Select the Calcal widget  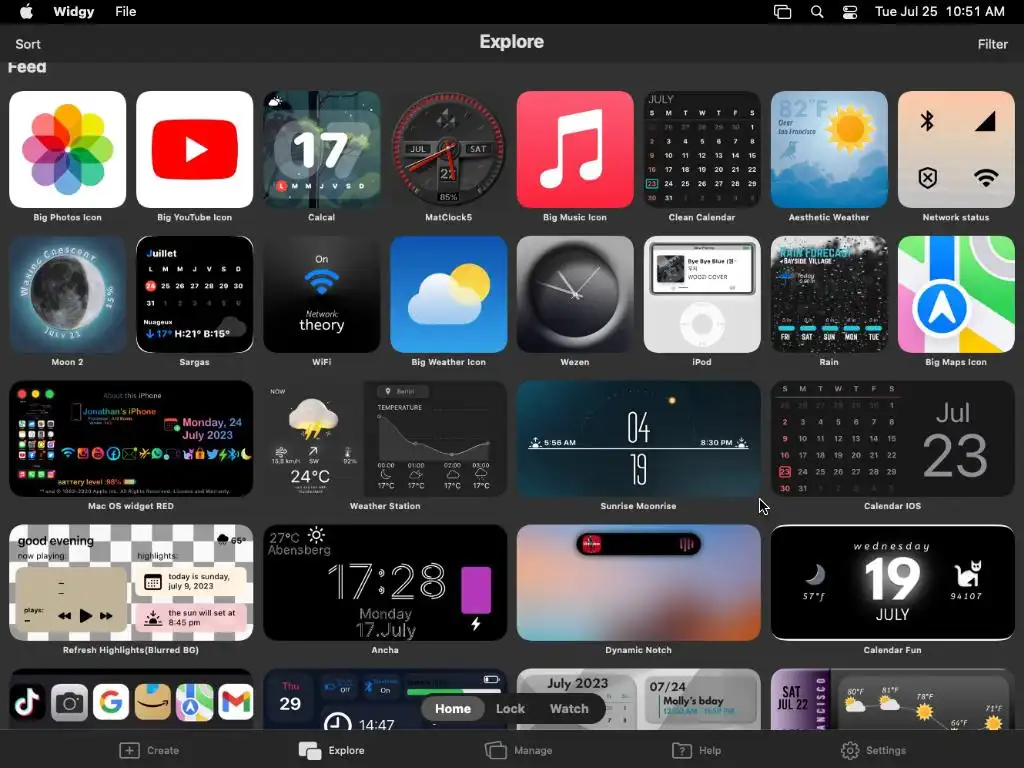point(321,150)
